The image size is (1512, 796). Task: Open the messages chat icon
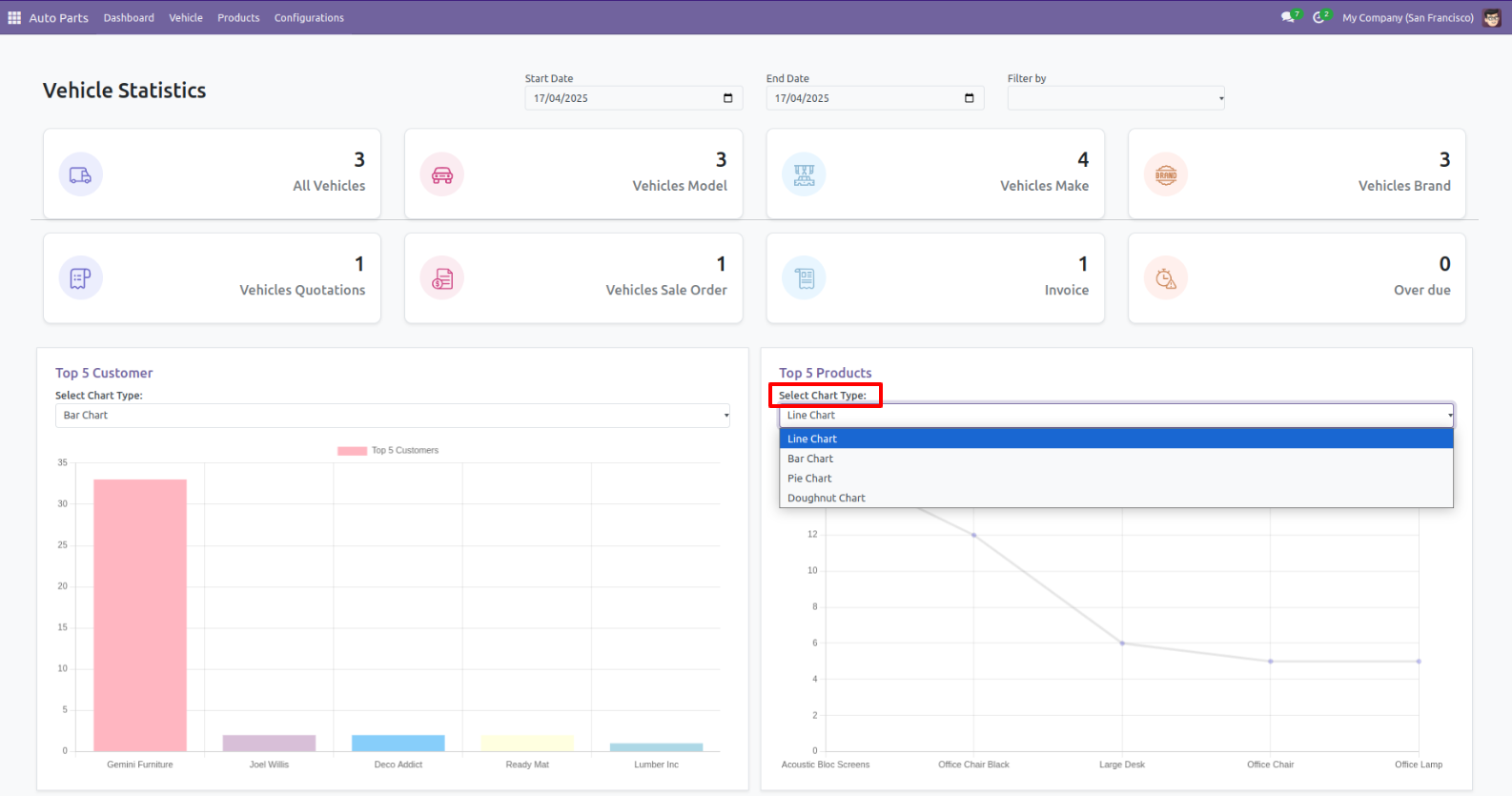(1288, 17)
